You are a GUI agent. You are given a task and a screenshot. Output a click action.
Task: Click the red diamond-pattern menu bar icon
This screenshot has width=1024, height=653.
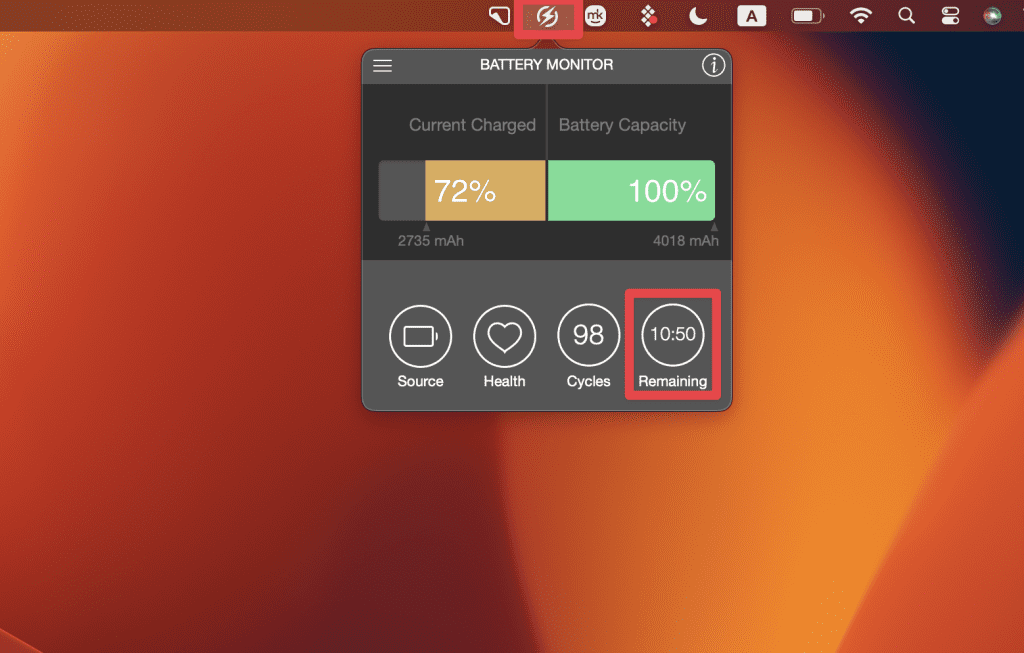[648, 16]
